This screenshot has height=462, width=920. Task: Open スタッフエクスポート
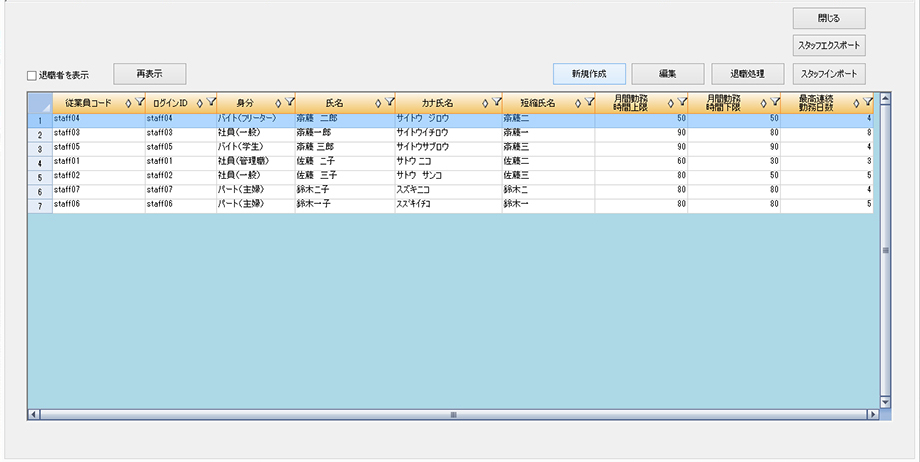[x=829, y=46]
